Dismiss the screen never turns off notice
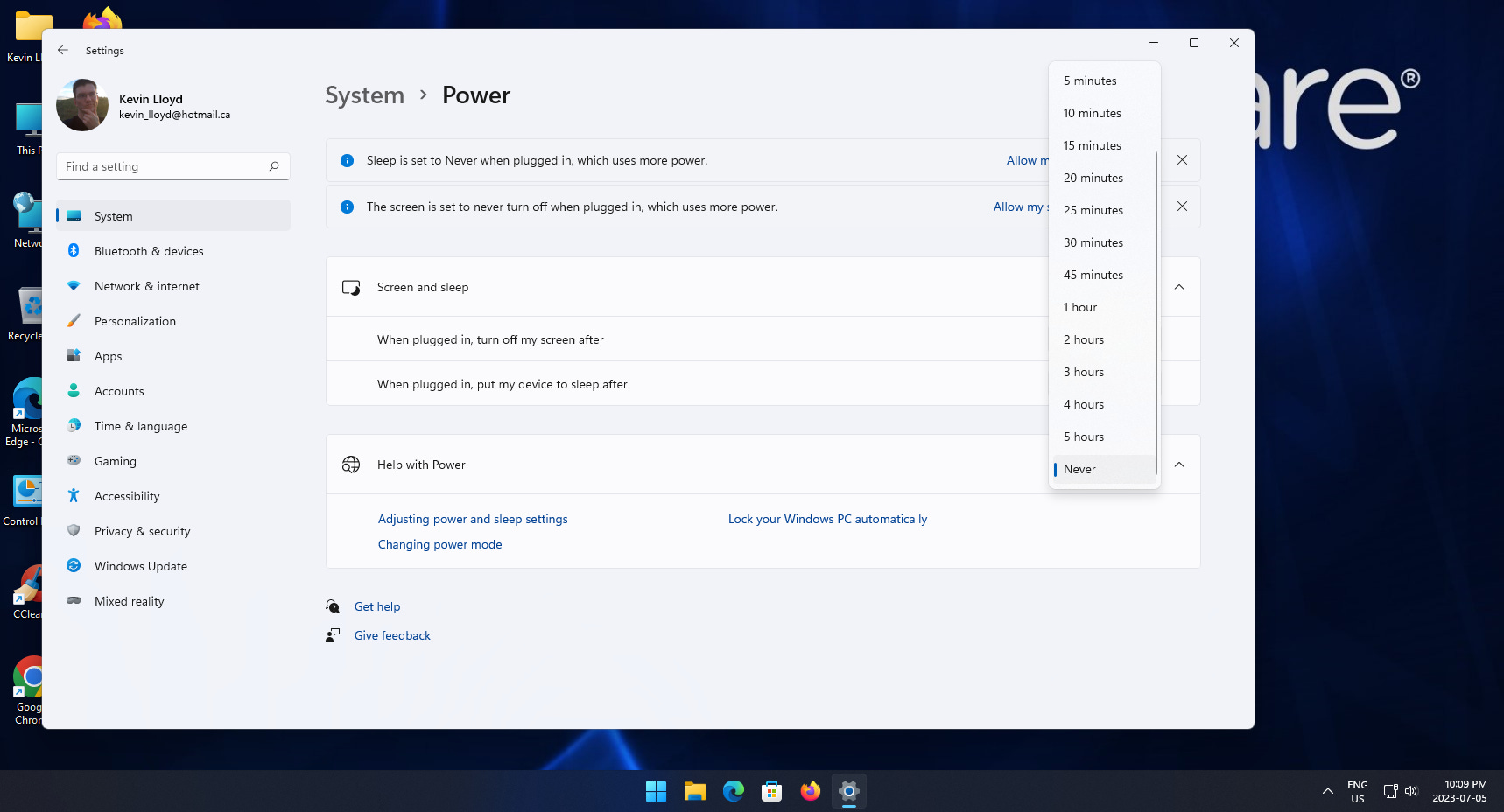 [x=1182, y=206]
